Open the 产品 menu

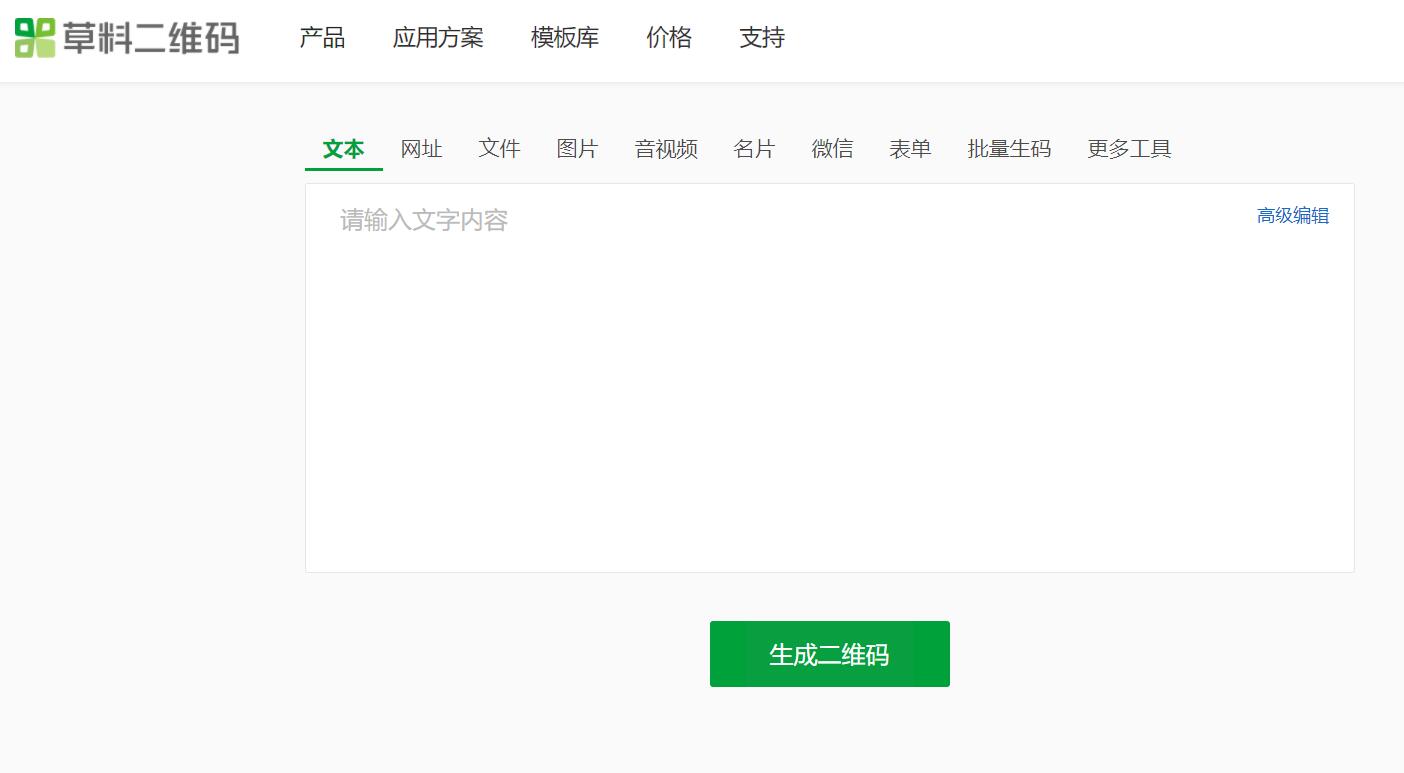[322, 38]
